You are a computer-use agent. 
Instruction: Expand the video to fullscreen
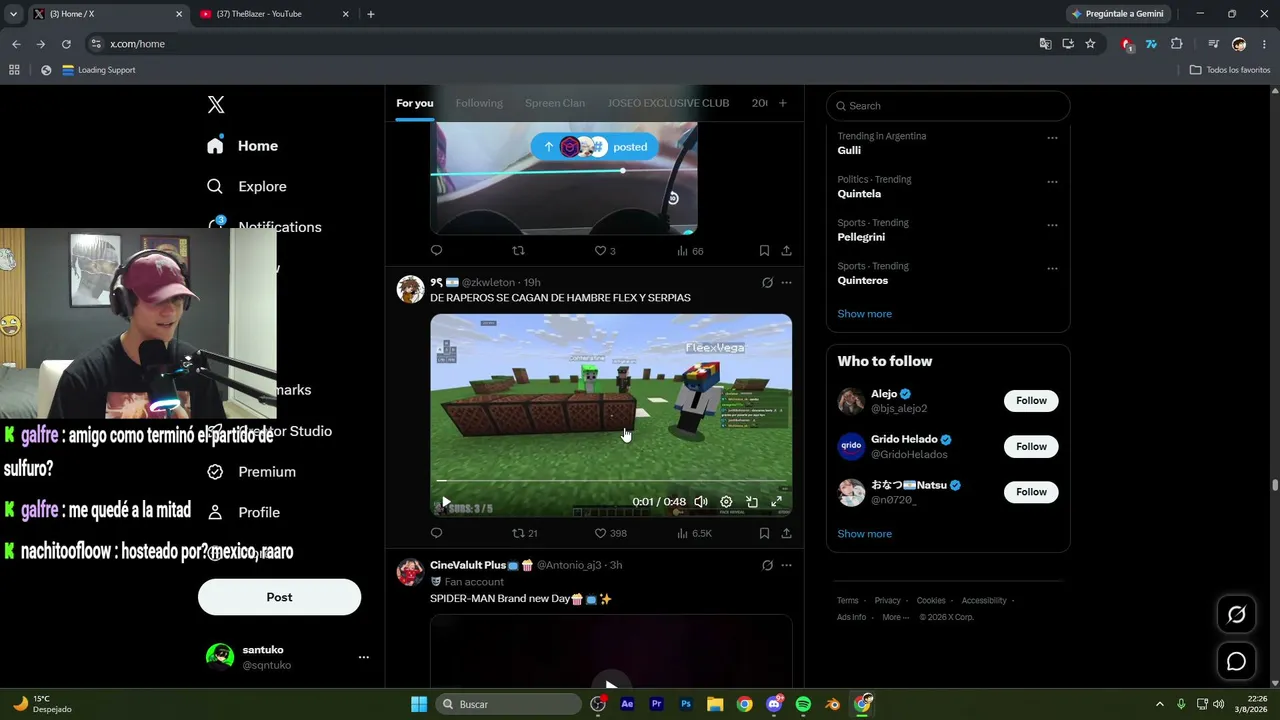(776, 502)
